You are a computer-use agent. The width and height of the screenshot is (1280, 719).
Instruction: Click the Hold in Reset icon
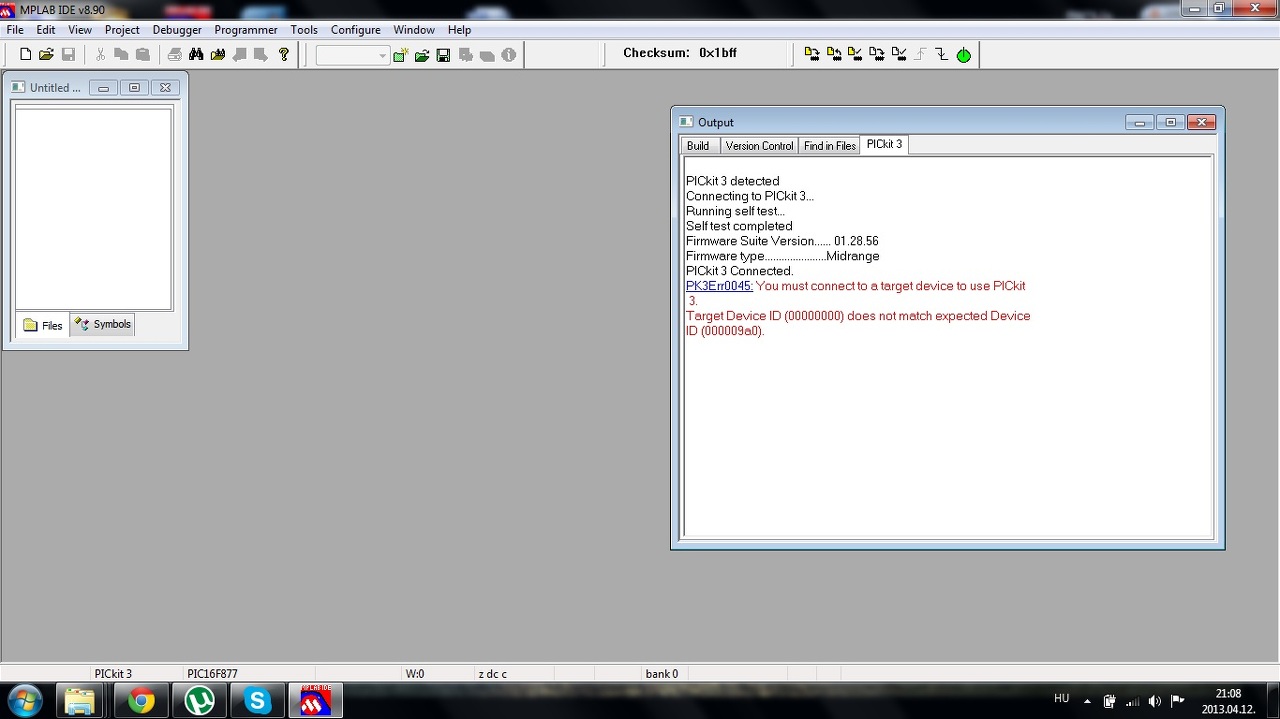tap(942, 54)
